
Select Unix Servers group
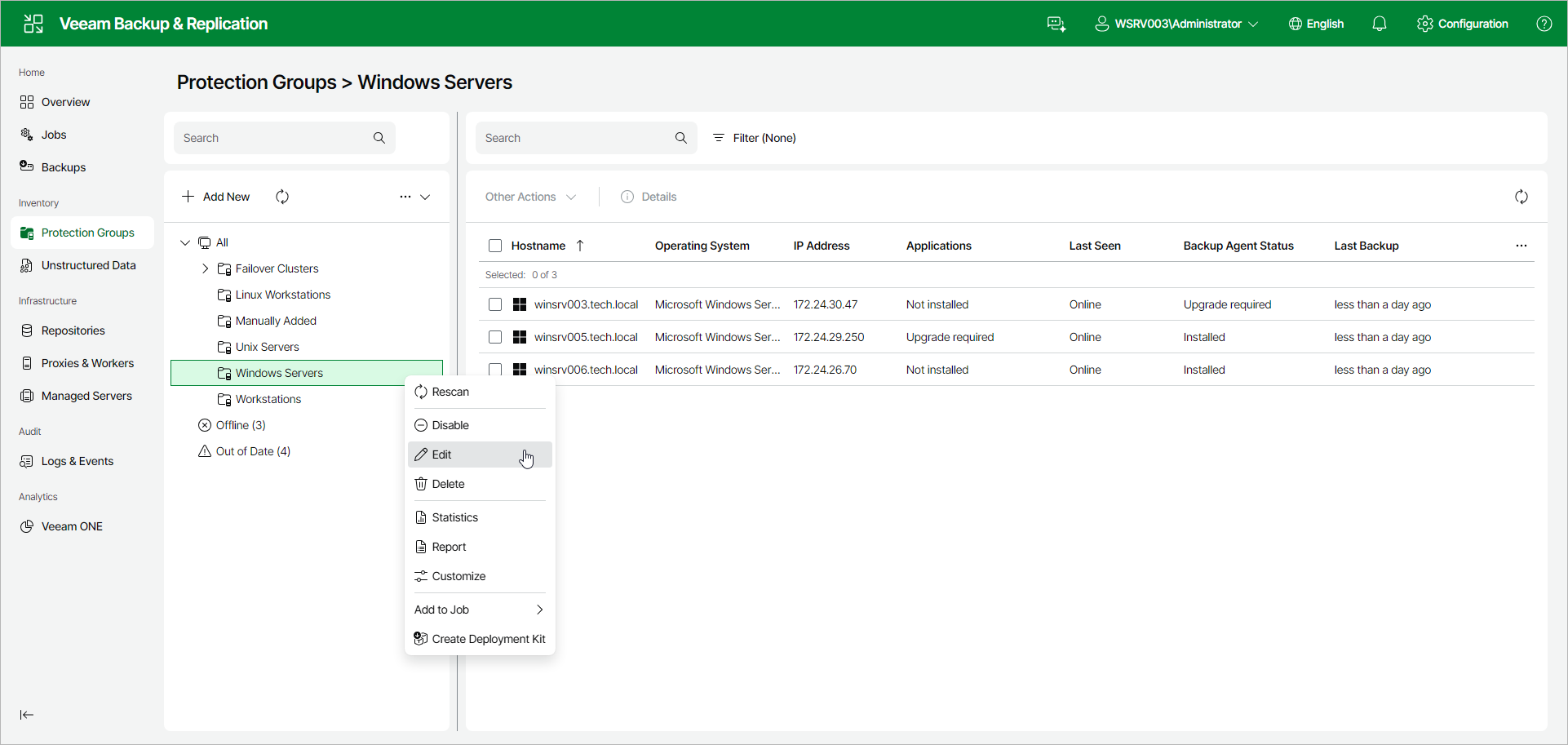point(267,347)
